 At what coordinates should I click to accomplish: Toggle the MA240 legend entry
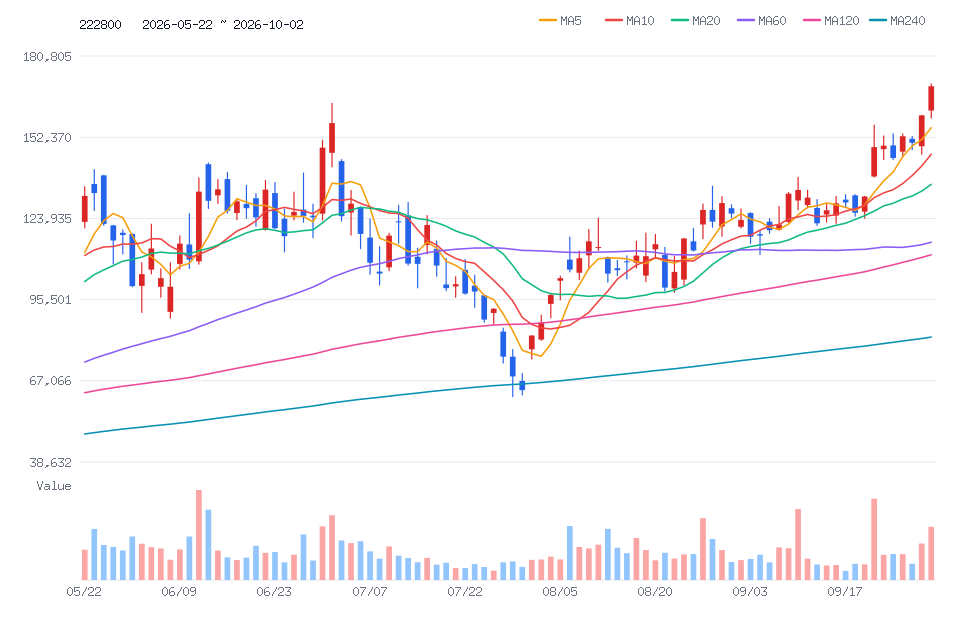click(897, 21)
